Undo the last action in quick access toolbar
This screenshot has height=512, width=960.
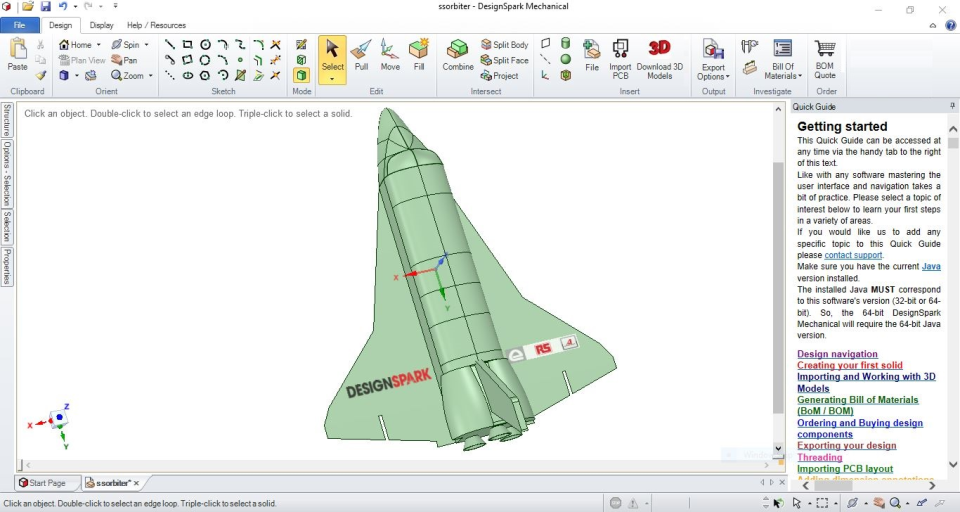pyautogui.click(x=62, y=7)
